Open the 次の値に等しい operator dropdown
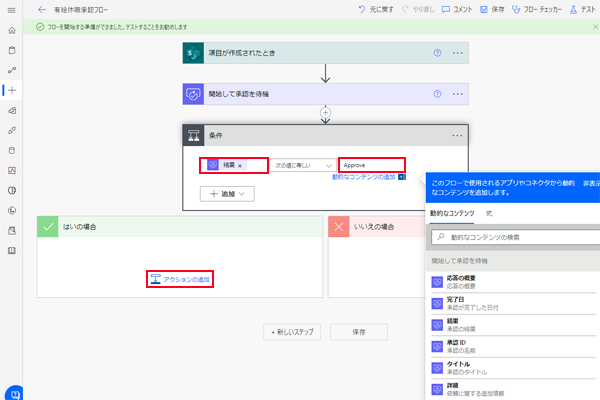Screen dimensions: 600x400 pyautogui.click(x=303, y=165)
